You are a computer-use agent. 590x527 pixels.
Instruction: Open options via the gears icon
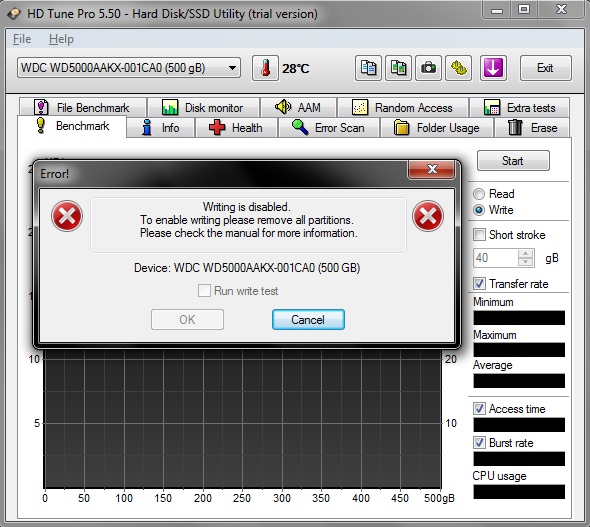pos(459,68)
